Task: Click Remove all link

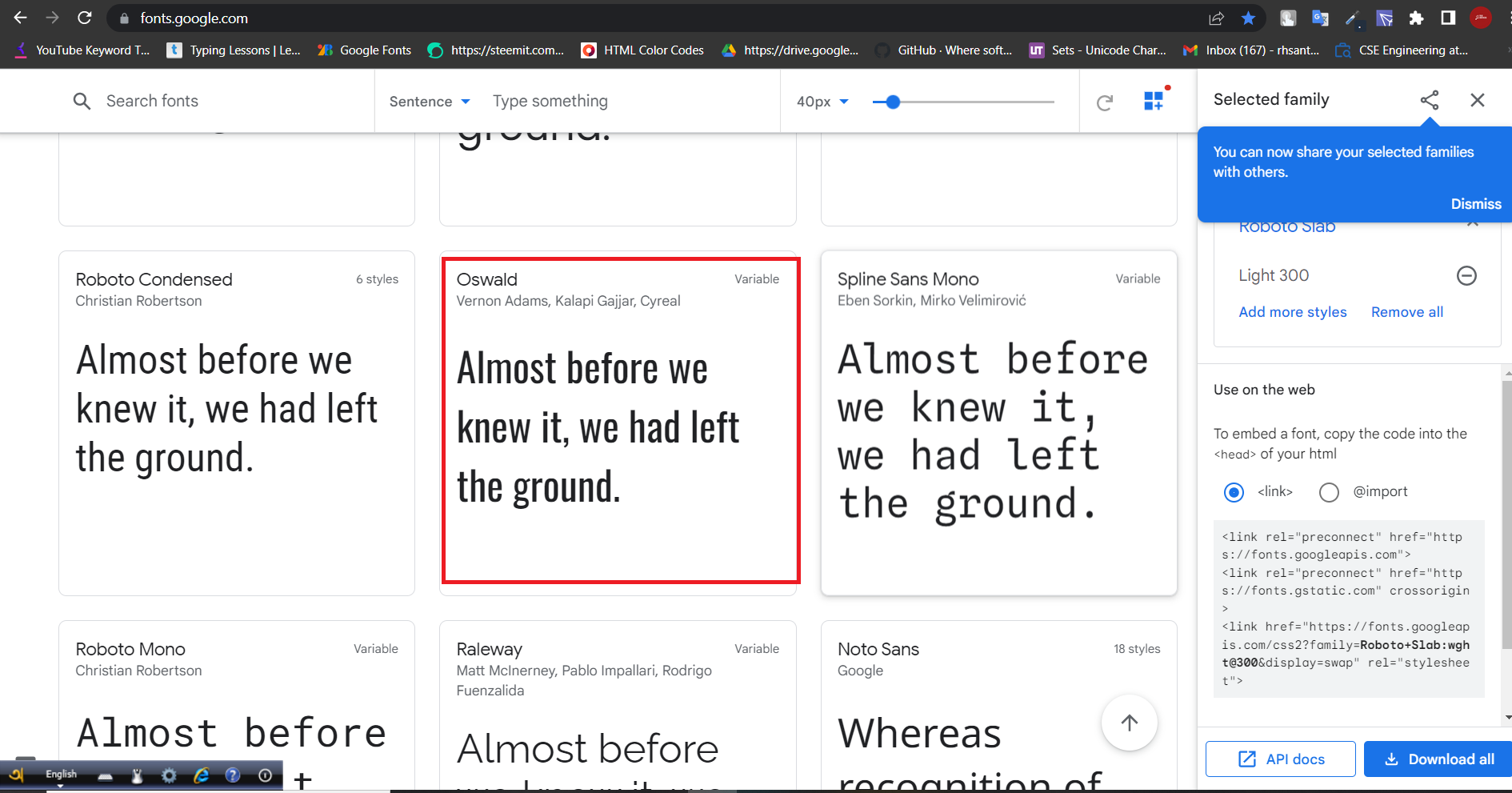Action: click(1407, 312)
